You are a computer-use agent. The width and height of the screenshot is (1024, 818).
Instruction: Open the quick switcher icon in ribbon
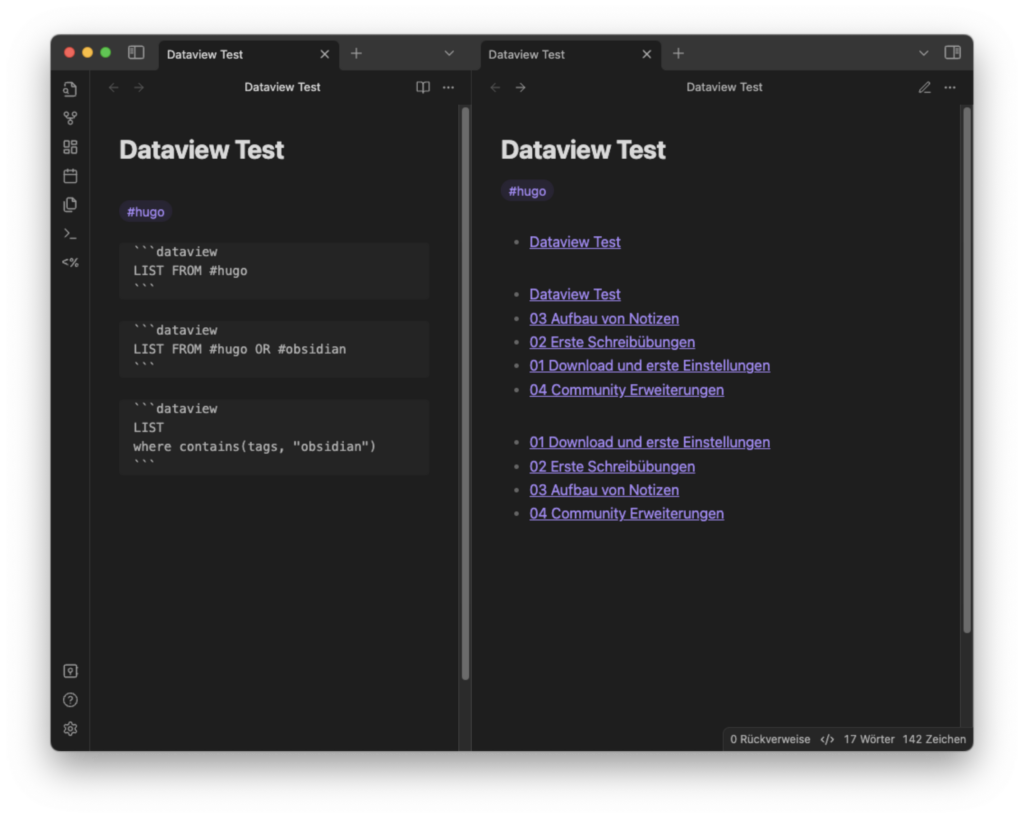click(x=71, y=89)
